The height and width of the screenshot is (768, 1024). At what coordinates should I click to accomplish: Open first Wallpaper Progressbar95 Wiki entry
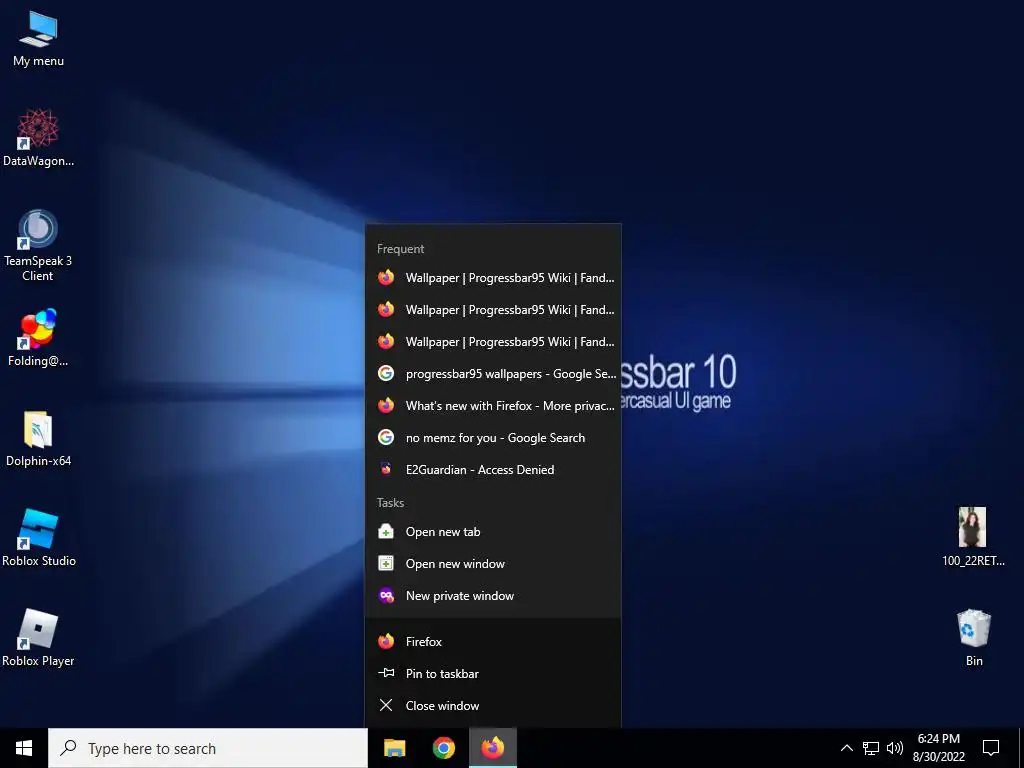click(493, 278)
